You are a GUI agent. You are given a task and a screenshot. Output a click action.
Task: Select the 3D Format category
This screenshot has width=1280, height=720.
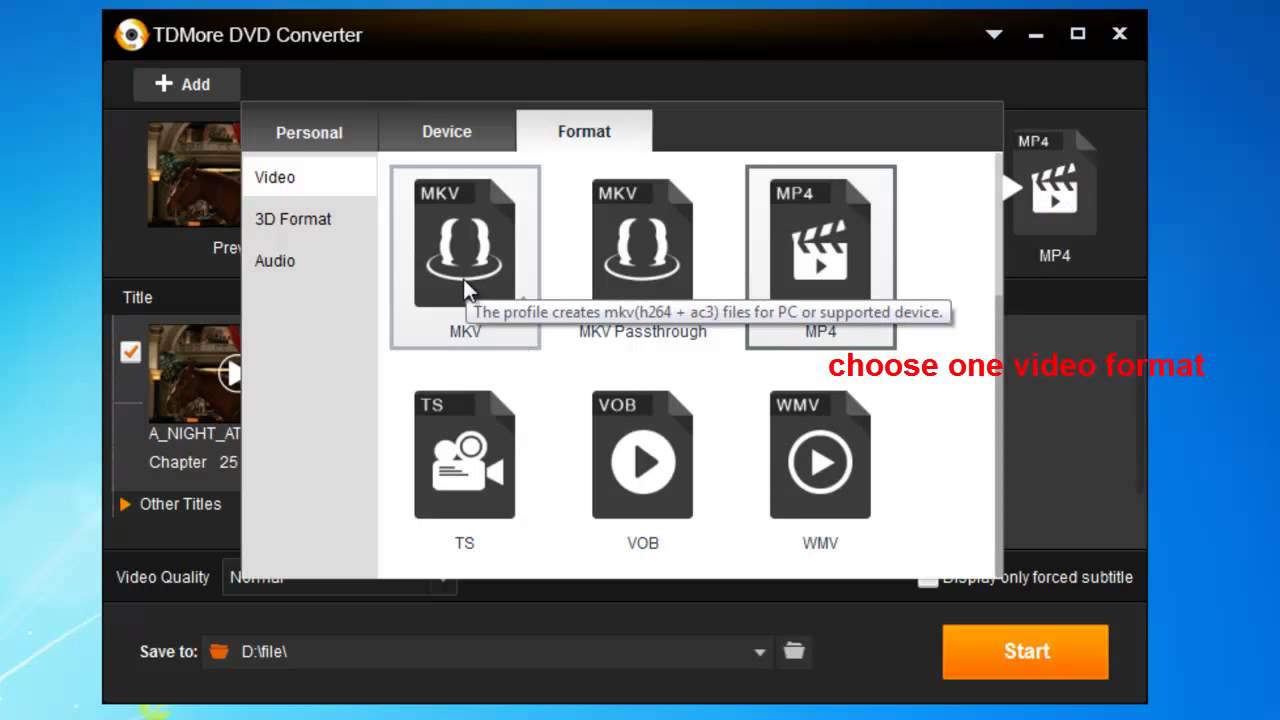pos(309,219)
